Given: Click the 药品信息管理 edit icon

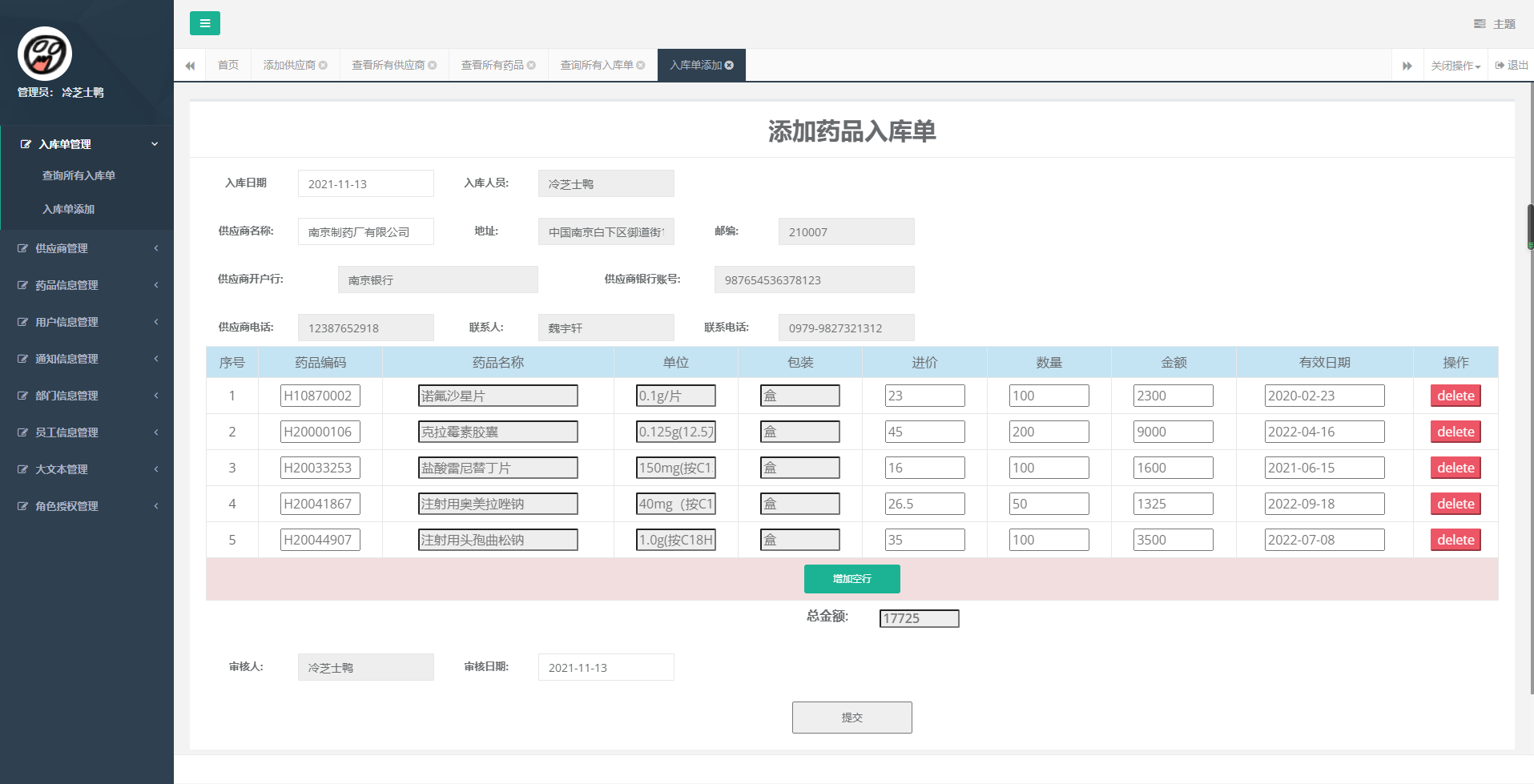Looking at the screenshot, I should pos(22,285).
